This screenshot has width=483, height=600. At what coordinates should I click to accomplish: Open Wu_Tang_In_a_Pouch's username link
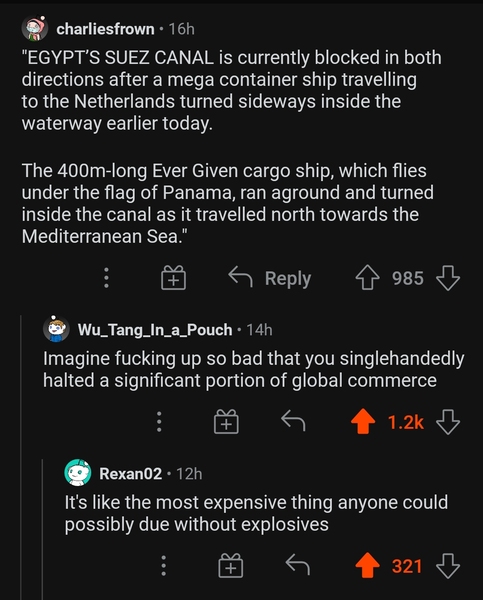click(x=155, y=329)
